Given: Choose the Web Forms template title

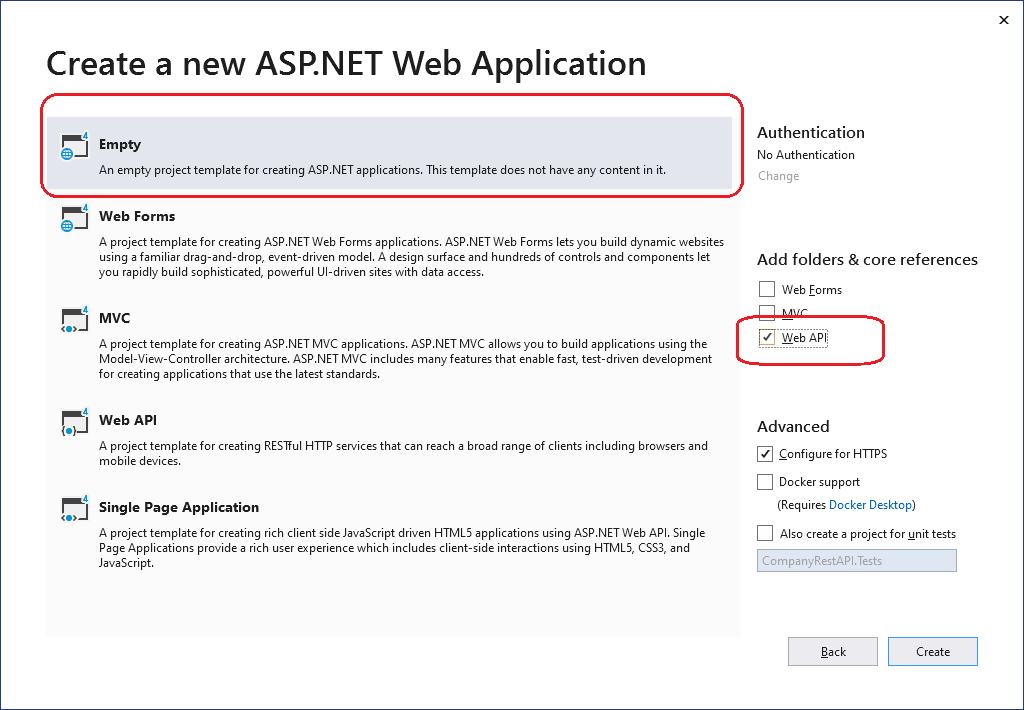Looking at the screenshot, I should point(137,216).
